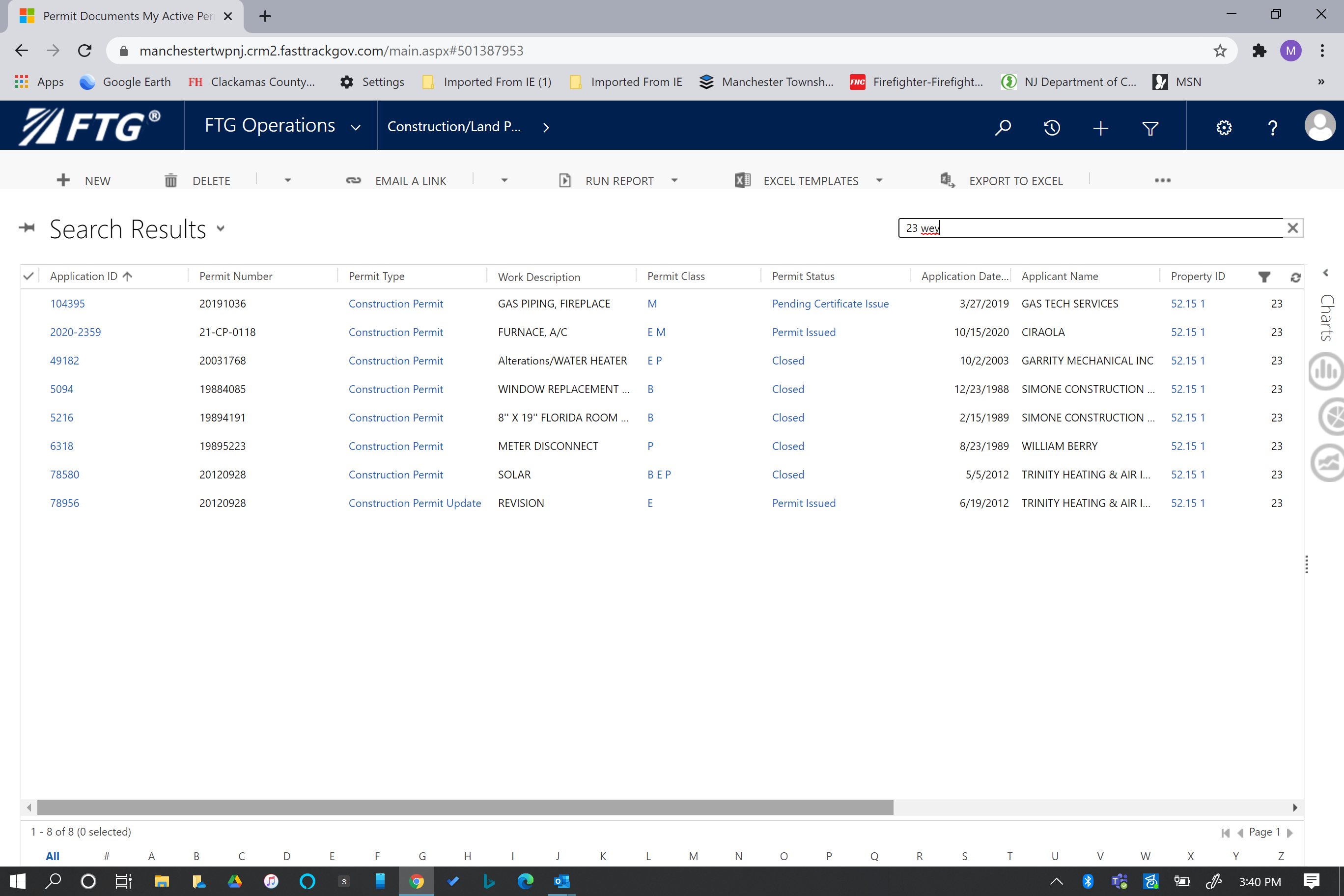Filter by letter T in alphabet bar
The image size is (1344, 896).
point(1009,855)
